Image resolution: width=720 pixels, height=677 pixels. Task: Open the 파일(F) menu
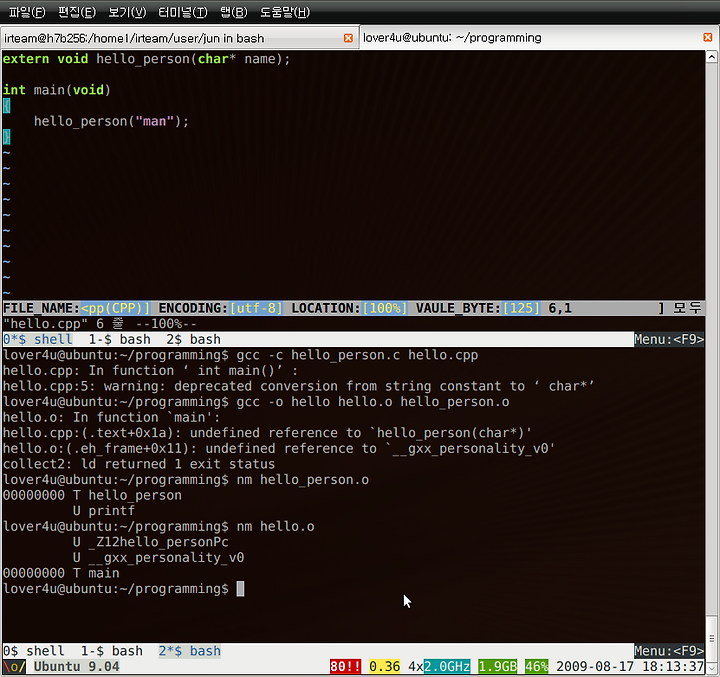click(x=27, y=12)
